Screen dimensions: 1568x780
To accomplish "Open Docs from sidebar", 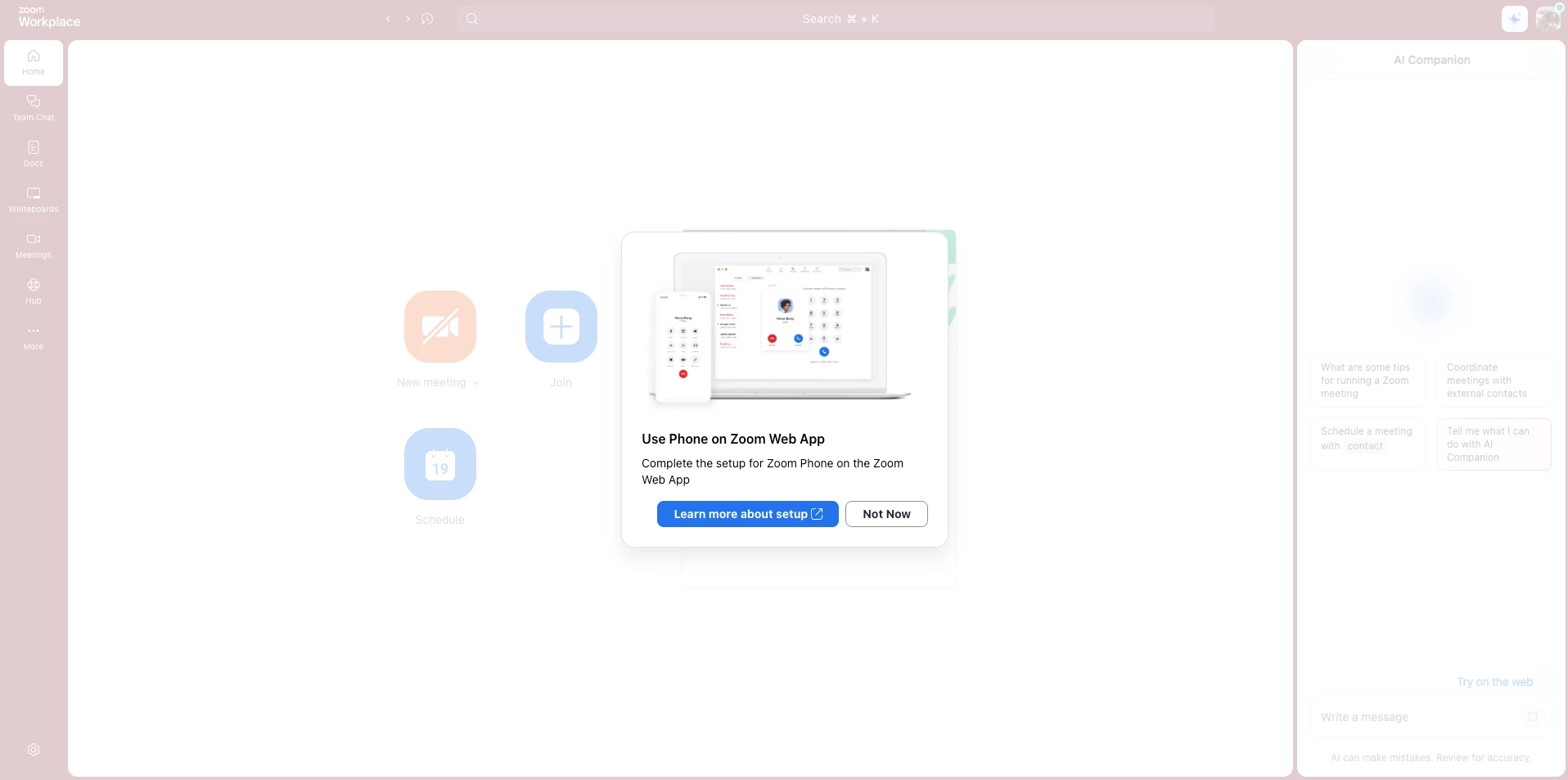I will point(34,154).
